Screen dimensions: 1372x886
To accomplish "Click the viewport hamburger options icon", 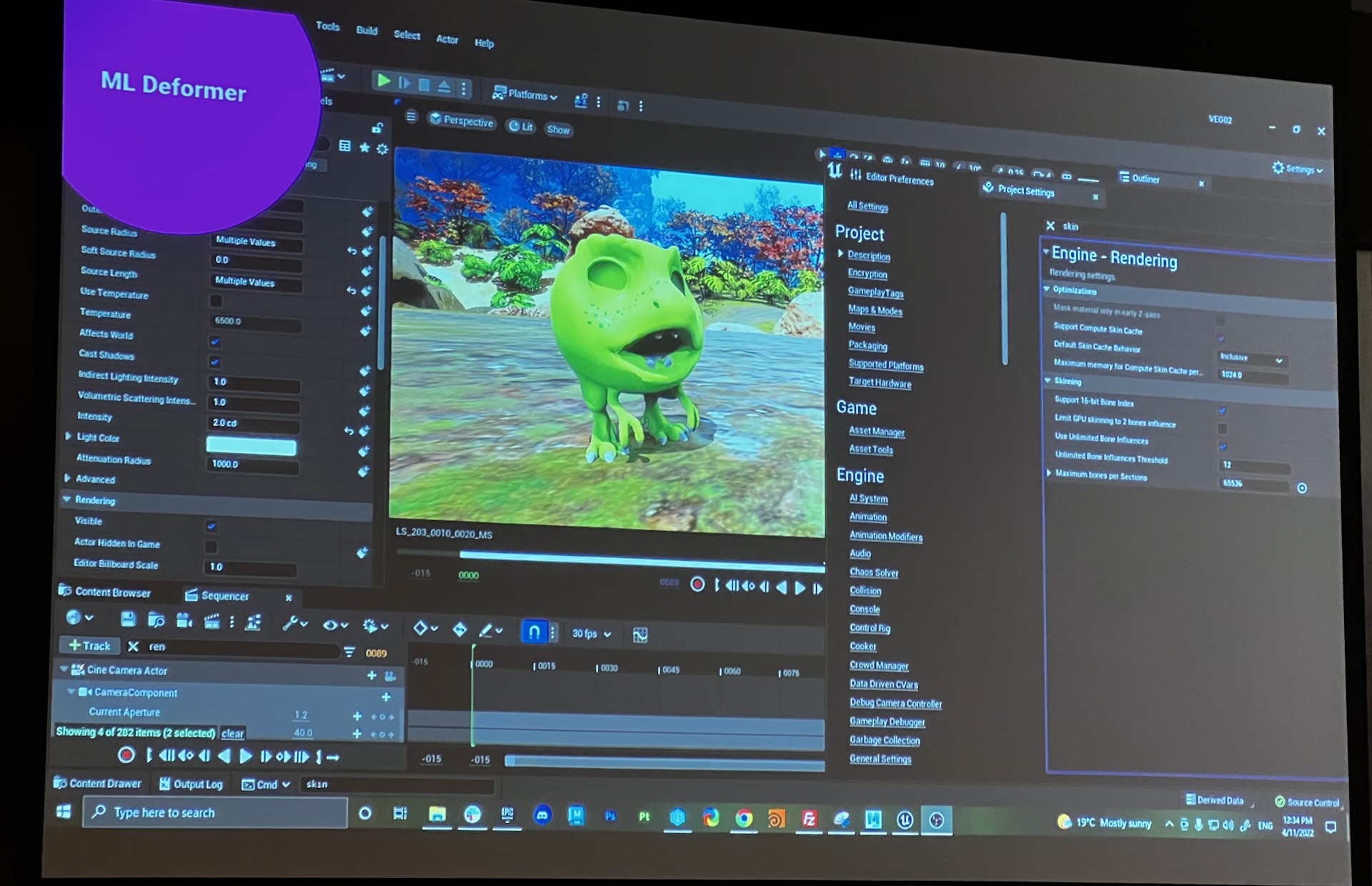I will (x=411, y=116).
